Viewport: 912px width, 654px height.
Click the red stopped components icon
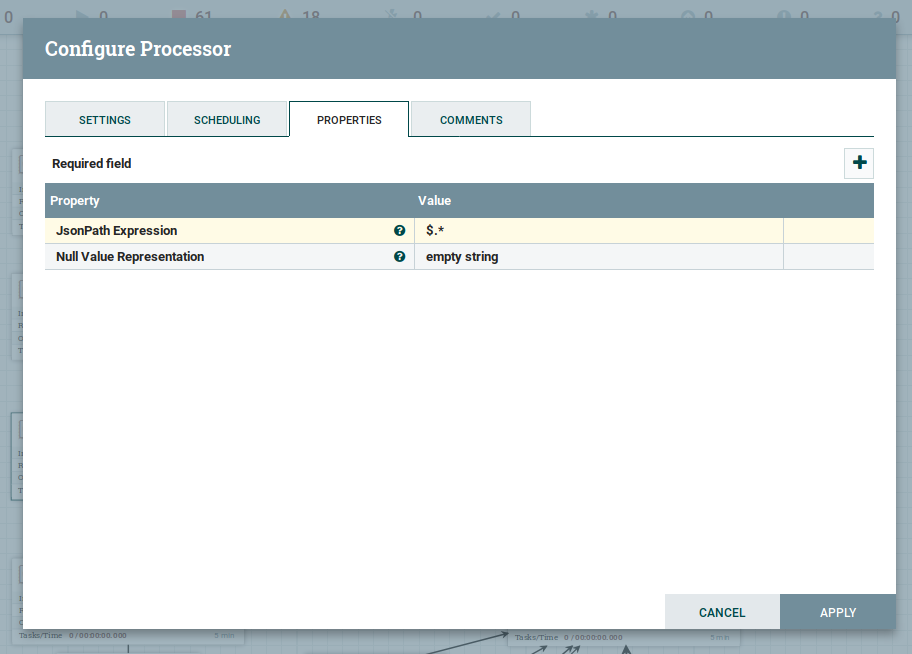[179, 16]
